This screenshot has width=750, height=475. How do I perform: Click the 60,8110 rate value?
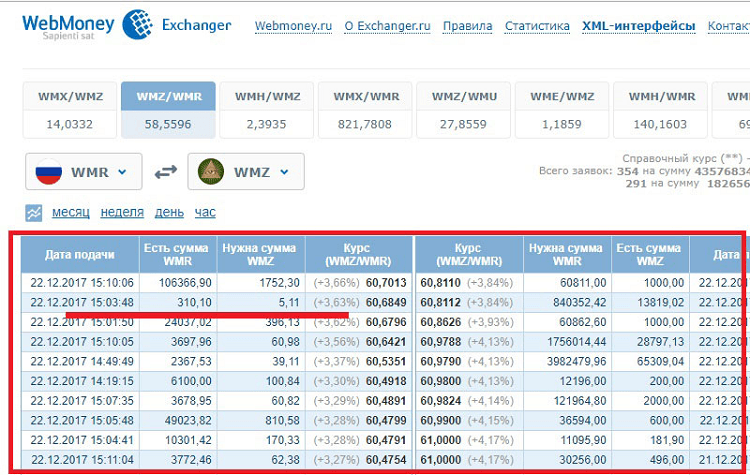coord(441,283)
